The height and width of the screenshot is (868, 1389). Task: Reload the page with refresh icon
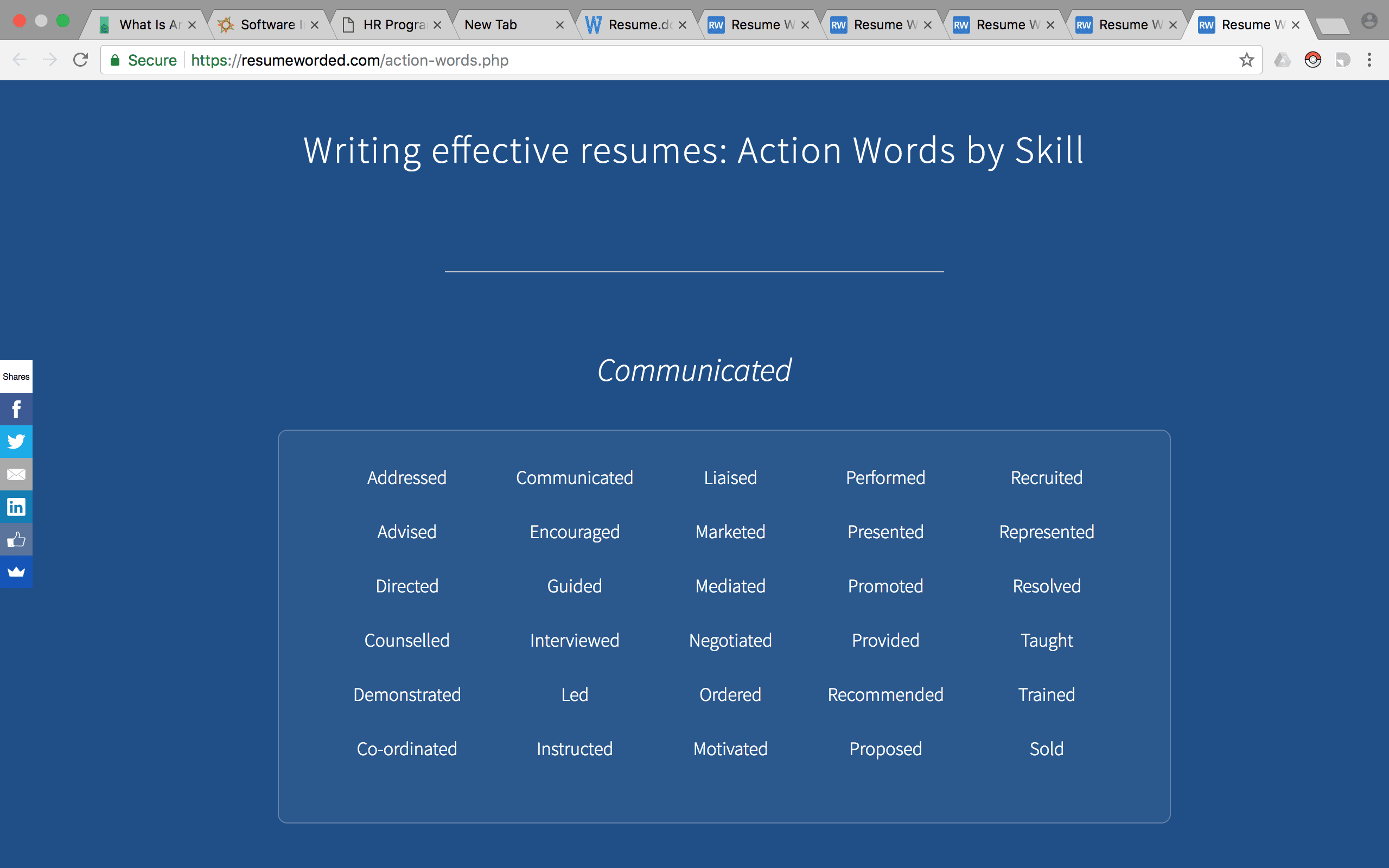pyautogui.click(x=80, y=60)
